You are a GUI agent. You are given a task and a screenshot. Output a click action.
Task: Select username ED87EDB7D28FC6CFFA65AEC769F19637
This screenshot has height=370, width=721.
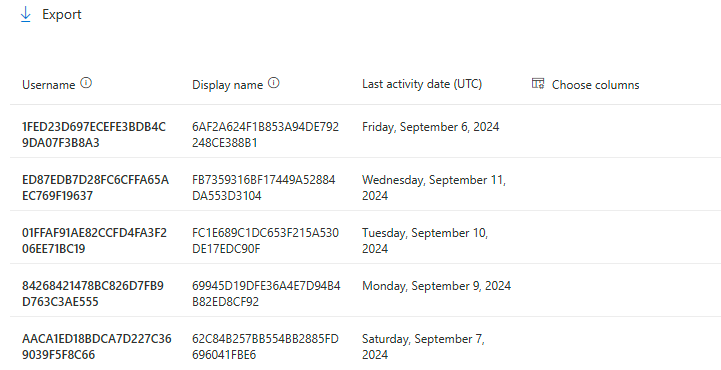(95, 188)
